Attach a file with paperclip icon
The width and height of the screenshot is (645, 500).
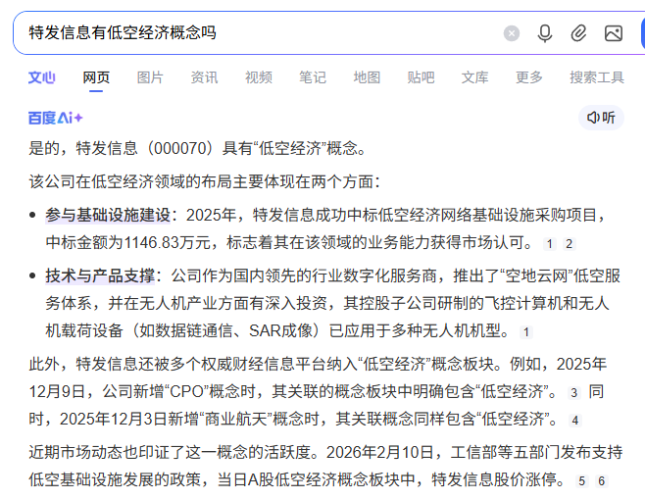point(578,33)
